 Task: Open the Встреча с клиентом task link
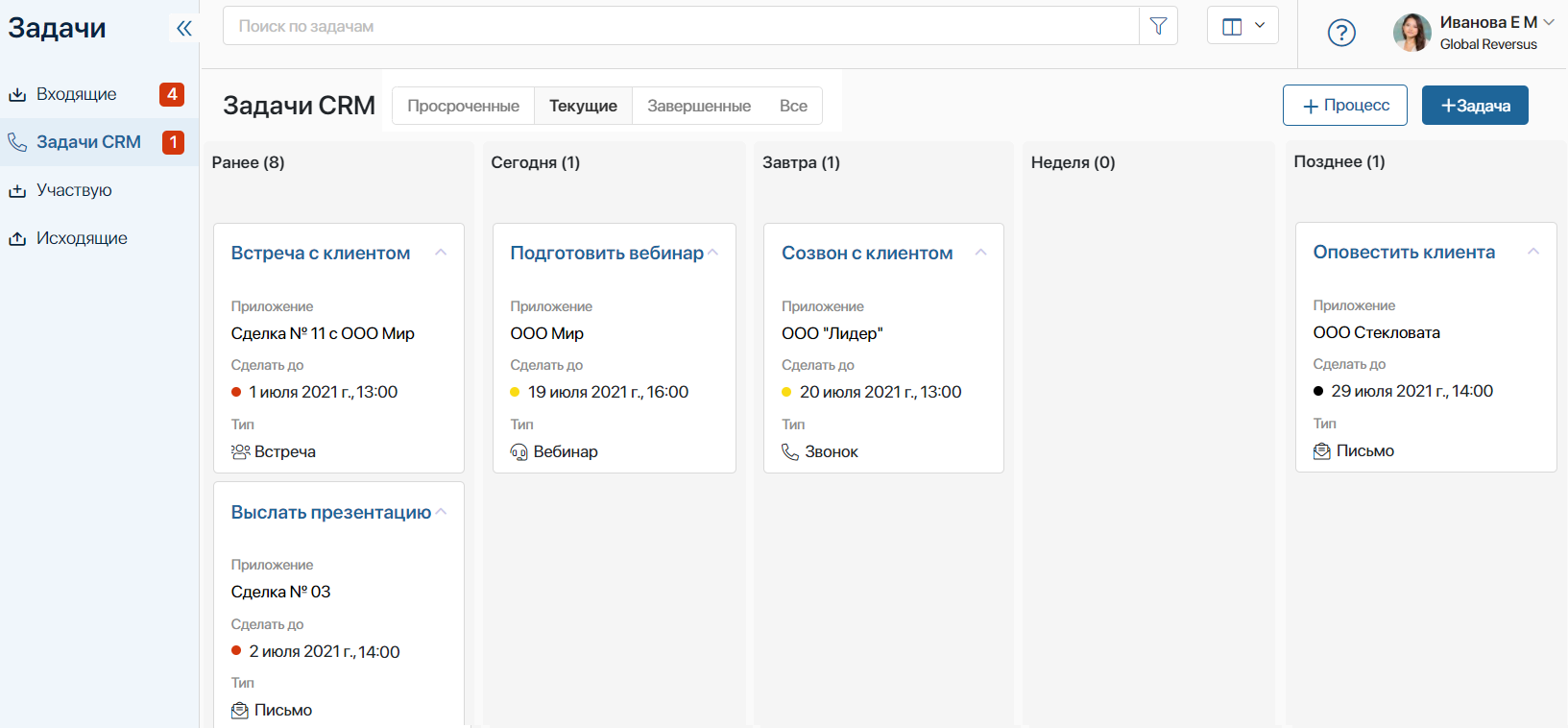321,253
